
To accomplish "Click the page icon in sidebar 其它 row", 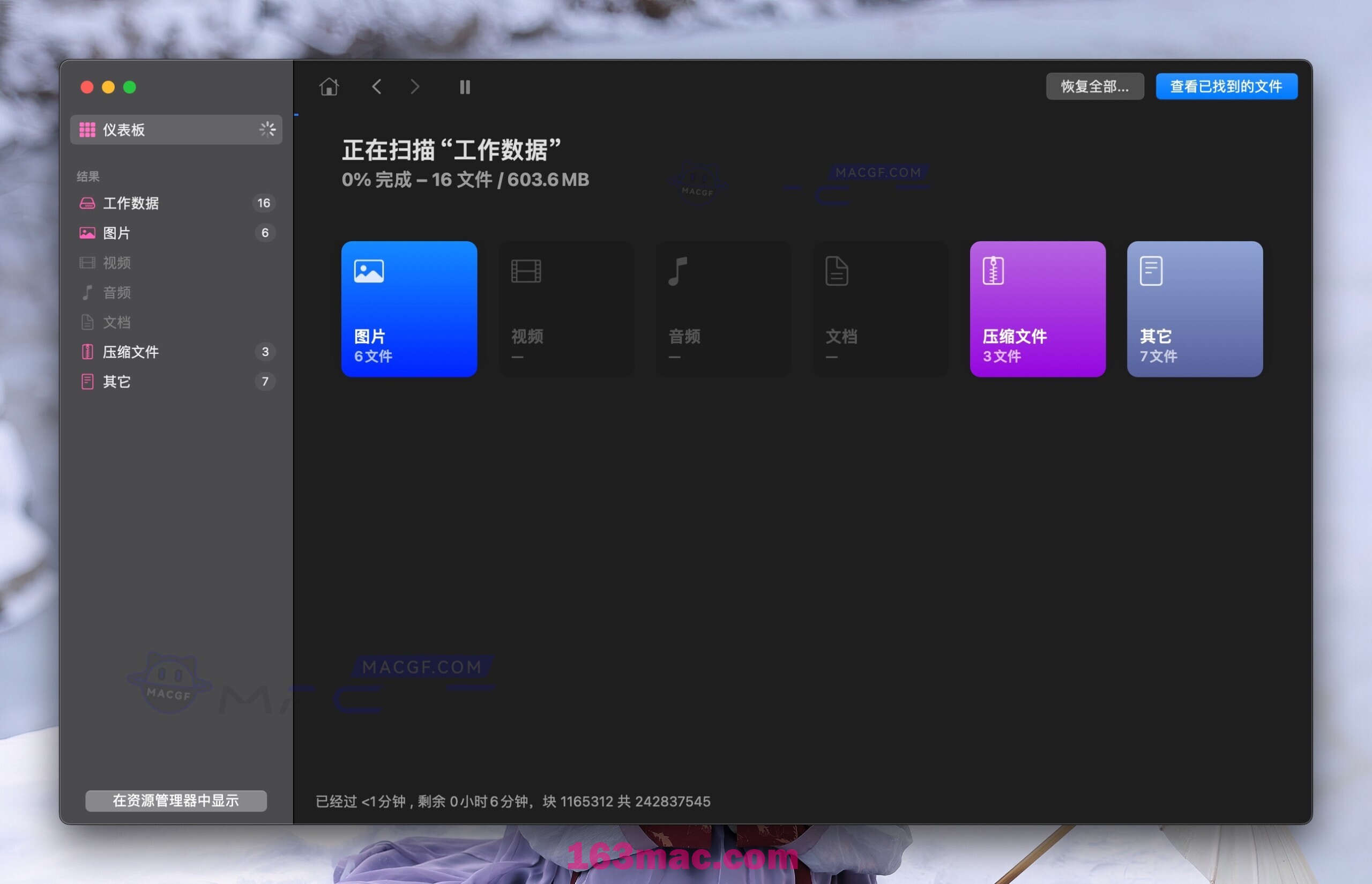I will pyautogui.click(x=87, y=382).
